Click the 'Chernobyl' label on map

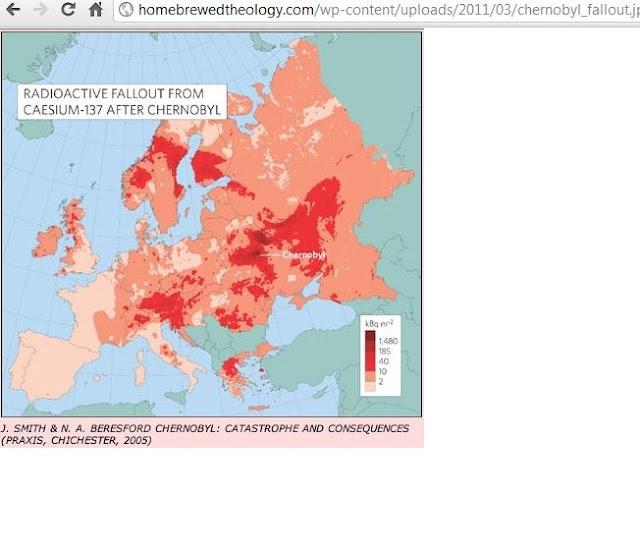click(x=303, y=255)
